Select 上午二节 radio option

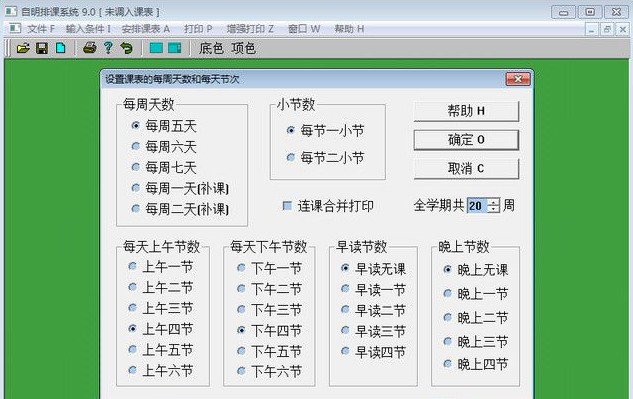(161, 288)
